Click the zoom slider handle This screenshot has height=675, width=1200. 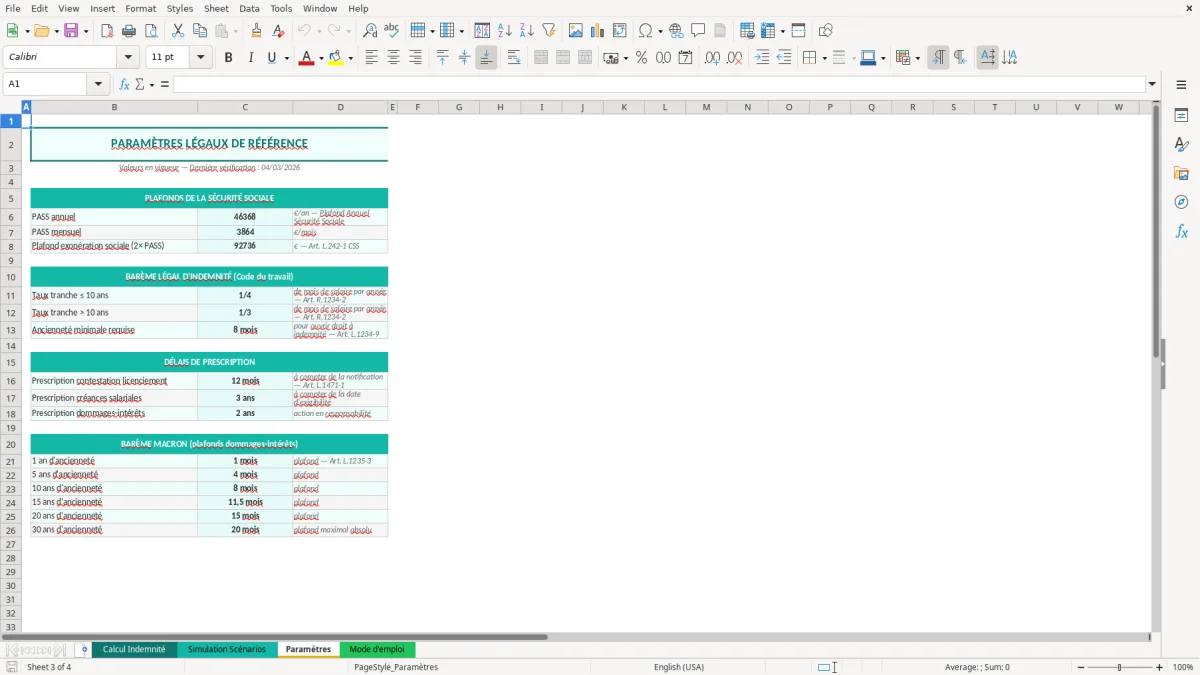coord(1119,667)
